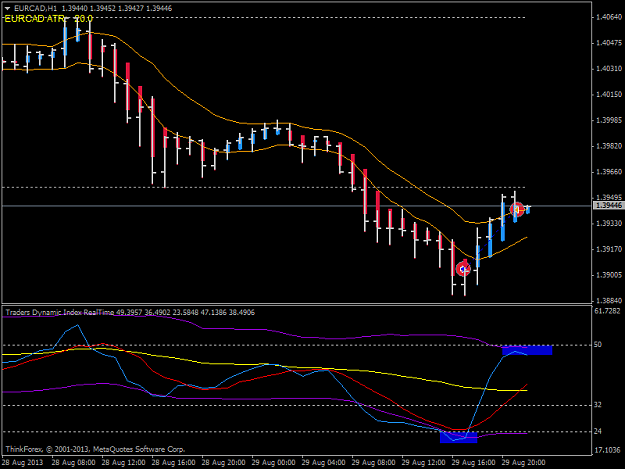Click the 28 Aug 08:00 time label

tap(73, 463)
